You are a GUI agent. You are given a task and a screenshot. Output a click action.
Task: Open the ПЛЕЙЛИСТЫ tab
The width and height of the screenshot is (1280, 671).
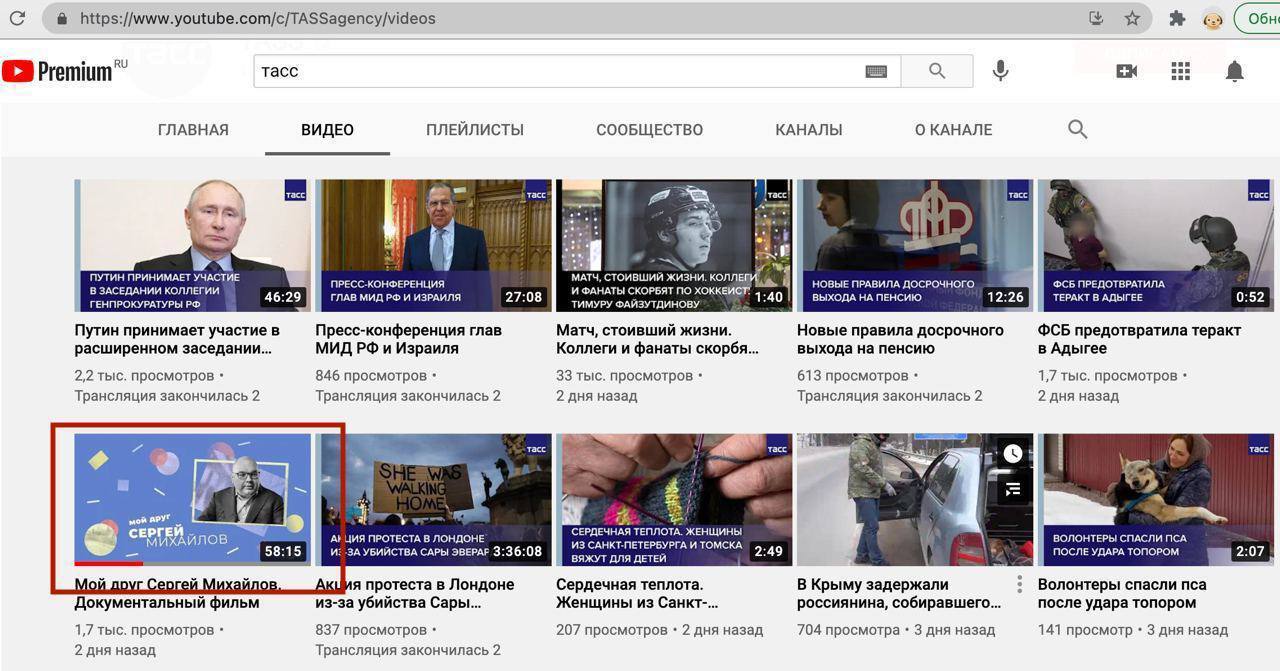pyautogui.click(x=475, y=130)
